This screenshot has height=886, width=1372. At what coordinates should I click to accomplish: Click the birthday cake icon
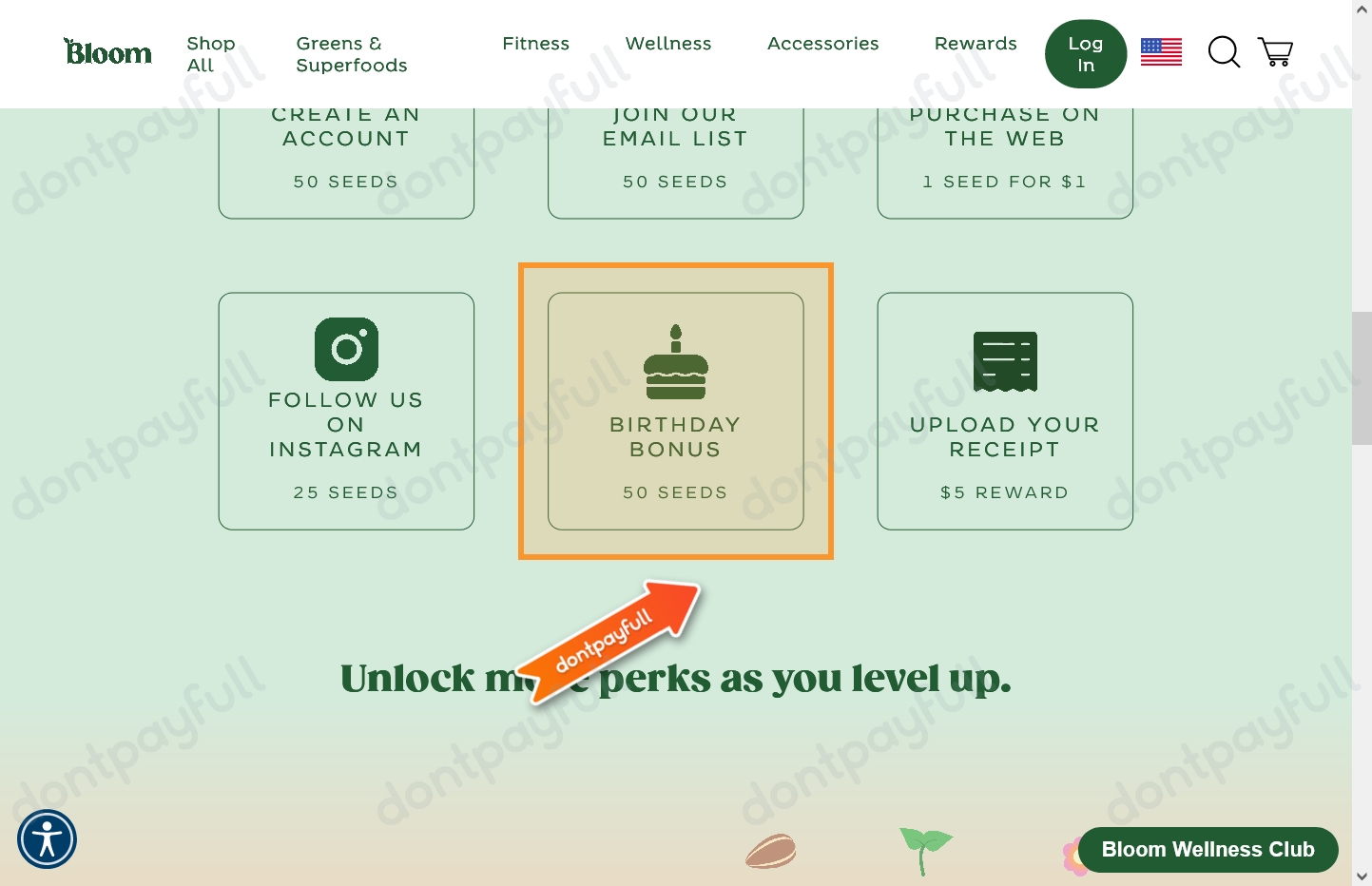[676, 362]
